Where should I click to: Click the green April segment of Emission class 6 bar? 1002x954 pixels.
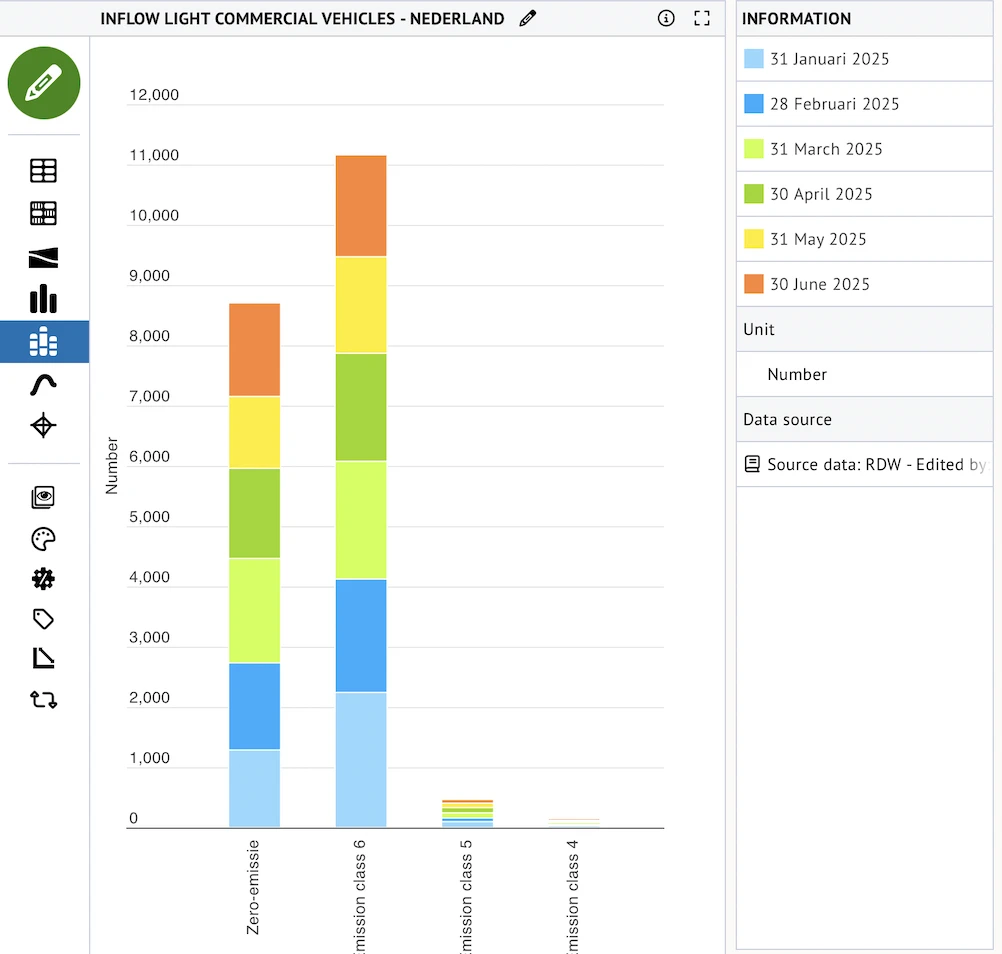[x=361, y=407]
